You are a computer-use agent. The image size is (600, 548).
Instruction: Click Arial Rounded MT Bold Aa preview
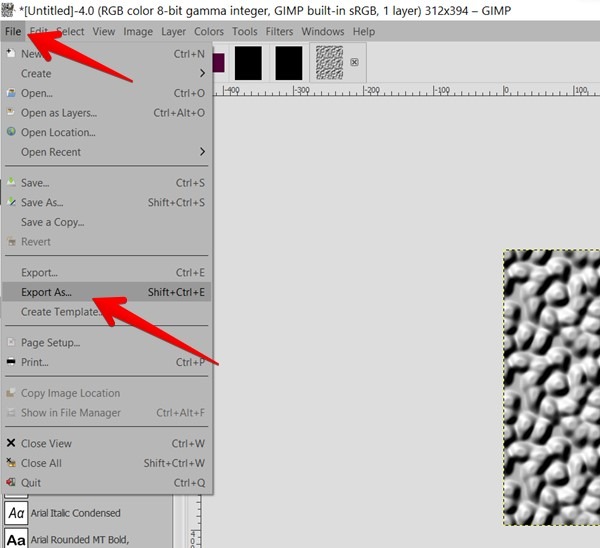(16, 539)
